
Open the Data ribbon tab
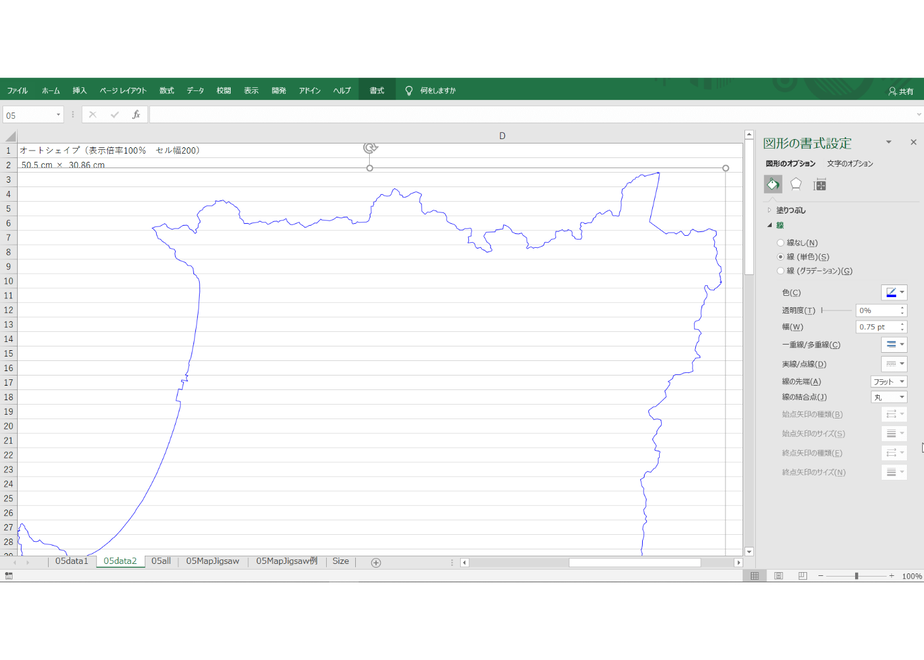point(195,91)
